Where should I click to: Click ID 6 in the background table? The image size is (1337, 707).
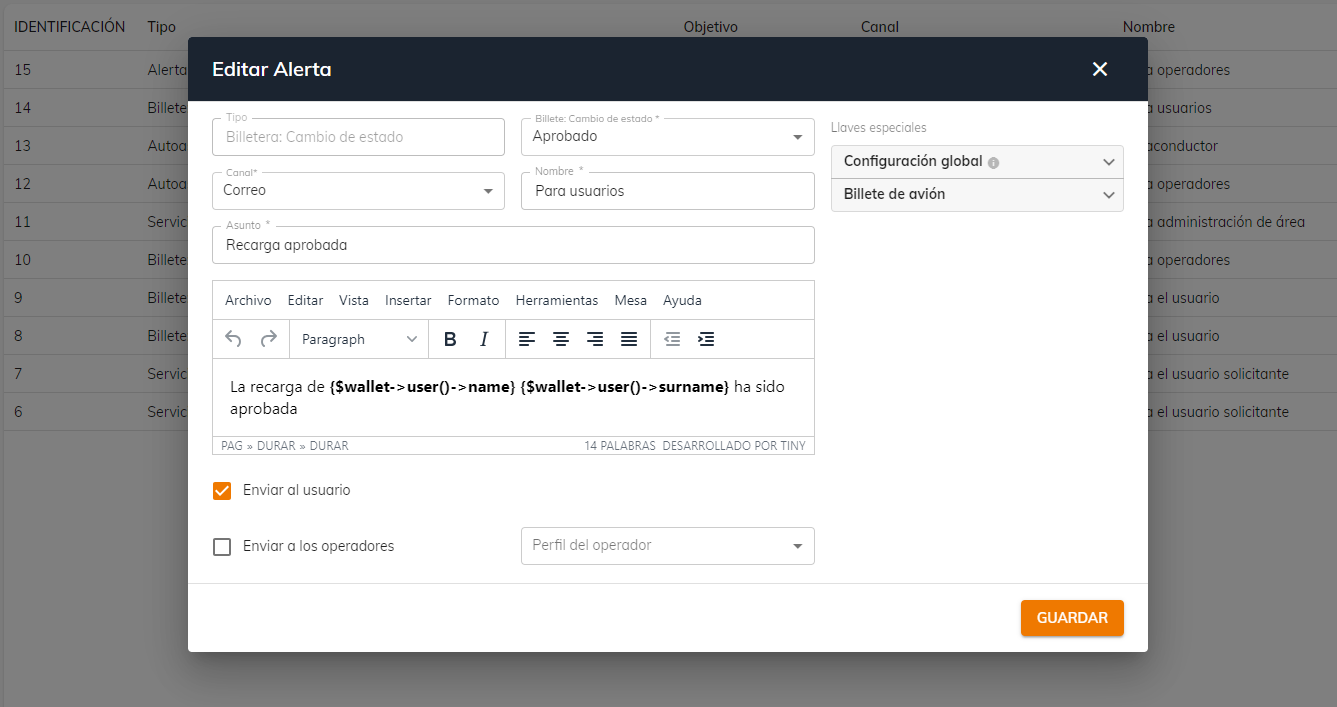18,412
